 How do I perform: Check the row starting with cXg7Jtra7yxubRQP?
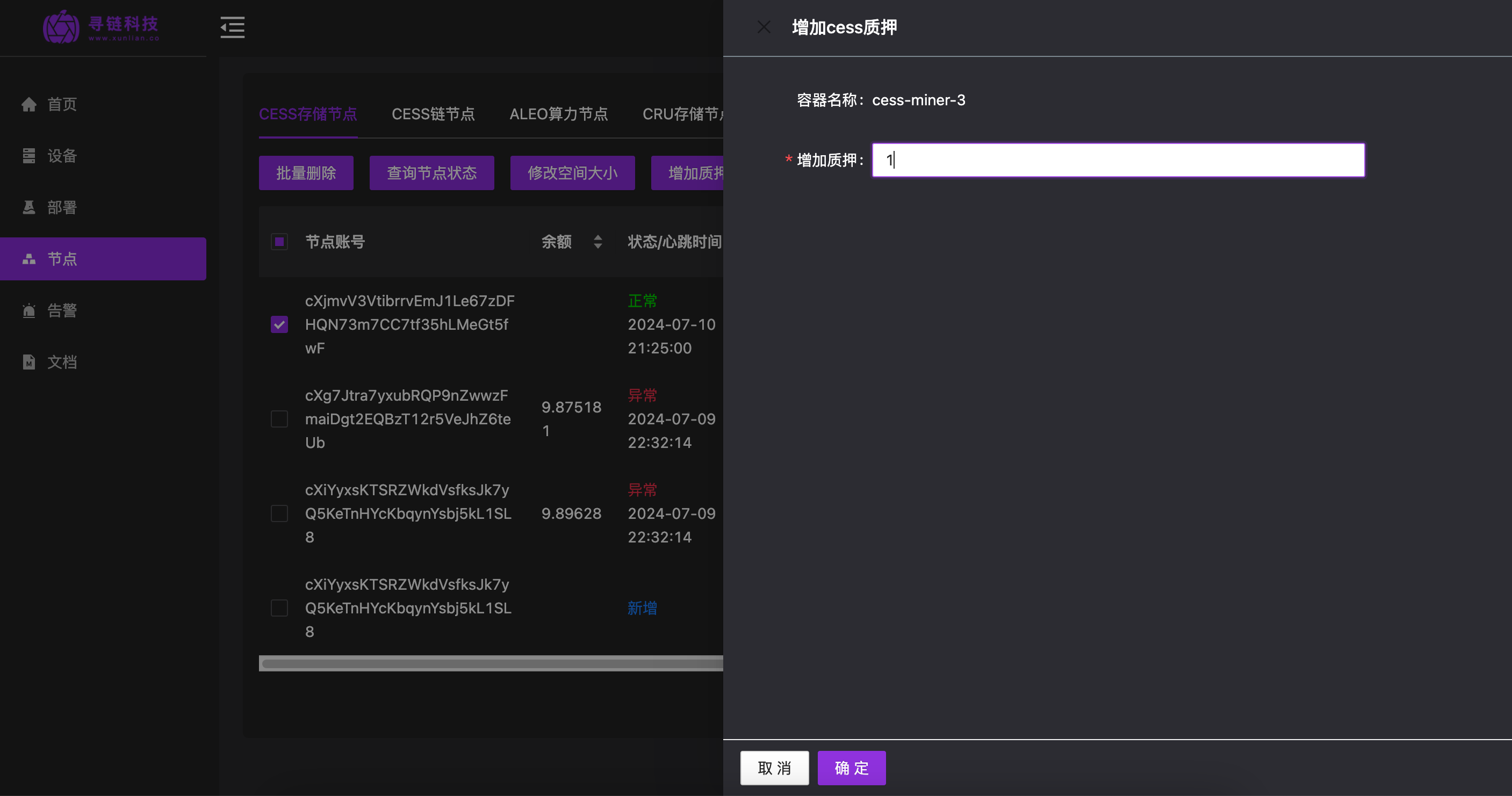[279, 419]
